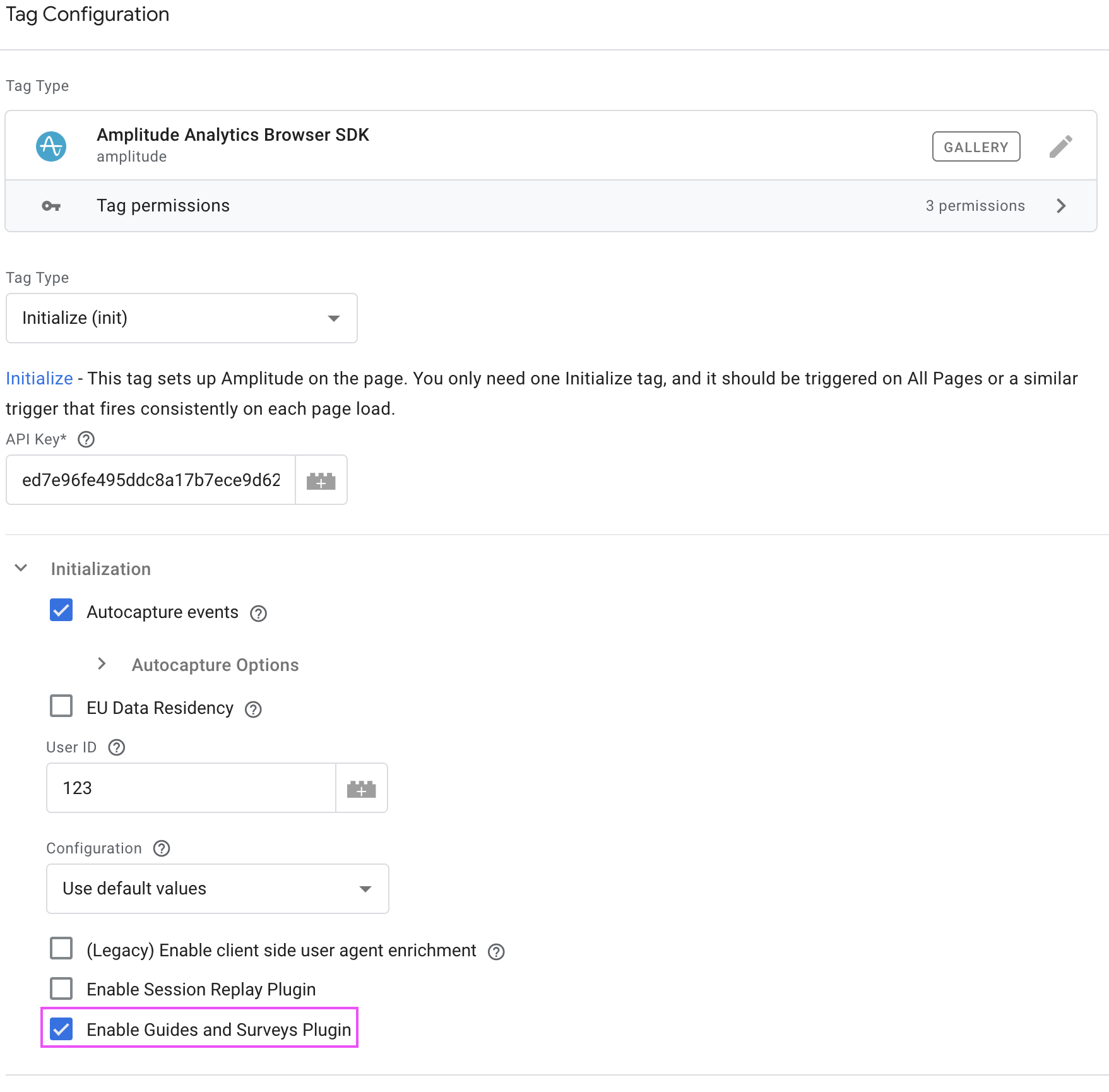This screenshot has height=1092, width=1109.
Task: Follow the Initialize hyperlink
Action: (x=39, y=378)
